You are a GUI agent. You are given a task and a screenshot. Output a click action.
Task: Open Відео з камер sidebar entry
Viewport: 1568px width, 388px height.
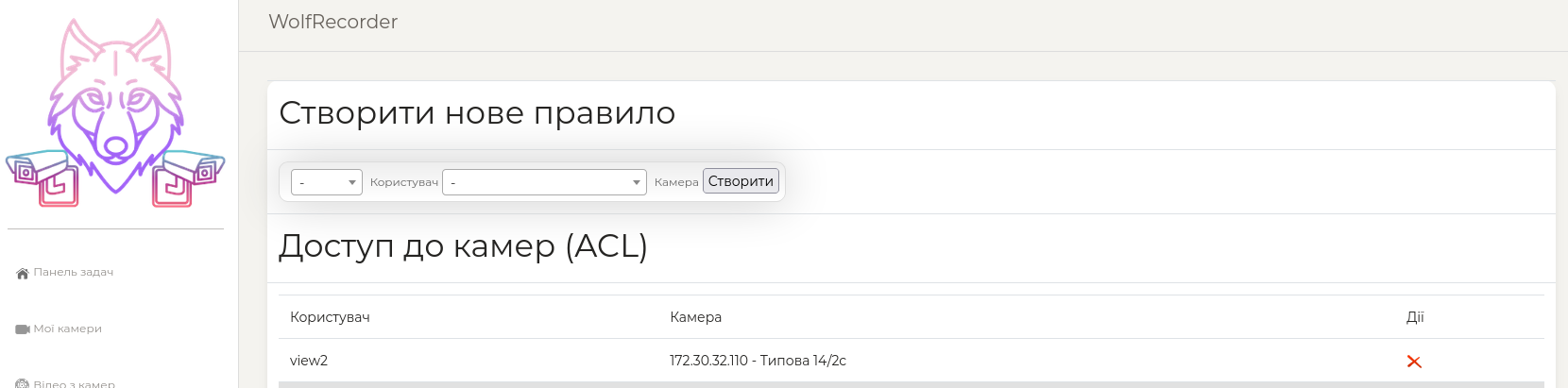74,383
